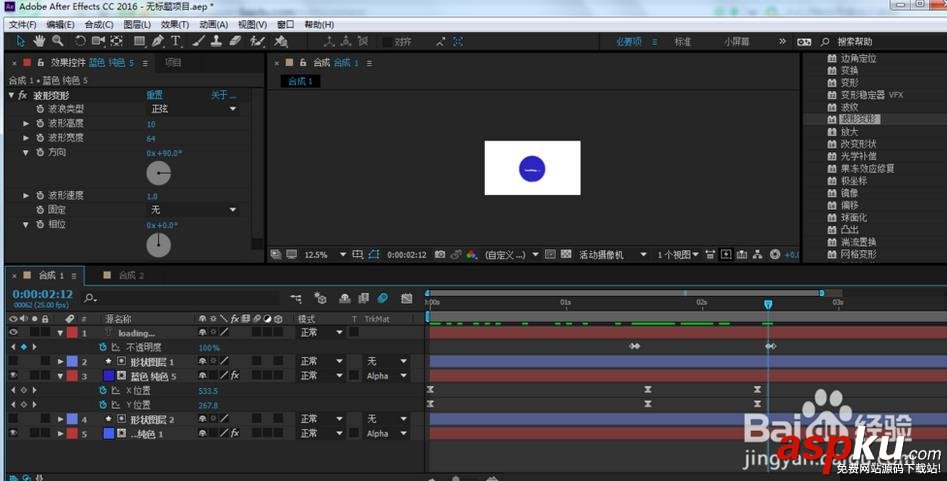Select the Unified Camera tool
The image size is (947, 481).
click(98, 41)
